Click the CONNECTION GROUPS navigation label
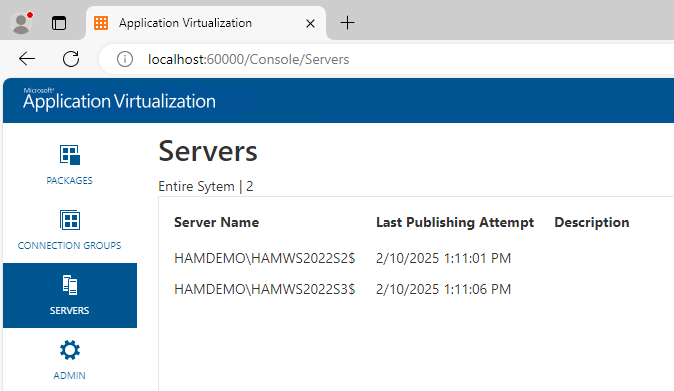Screen dimensions: 674x391 tap(70, 245)
